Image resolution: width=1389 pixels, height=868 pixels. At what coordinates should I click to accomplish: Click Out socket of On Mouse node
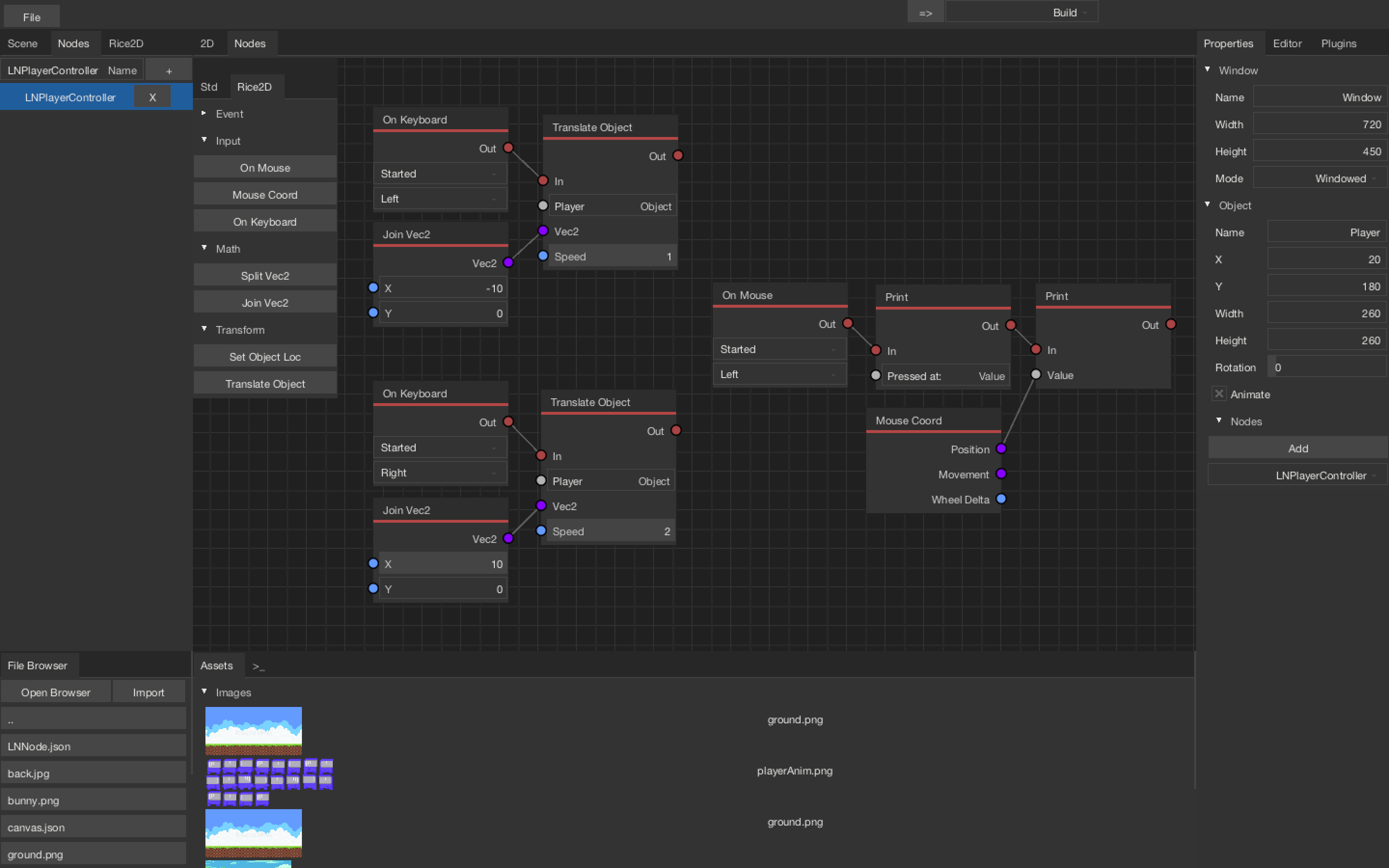click(848, 324)
